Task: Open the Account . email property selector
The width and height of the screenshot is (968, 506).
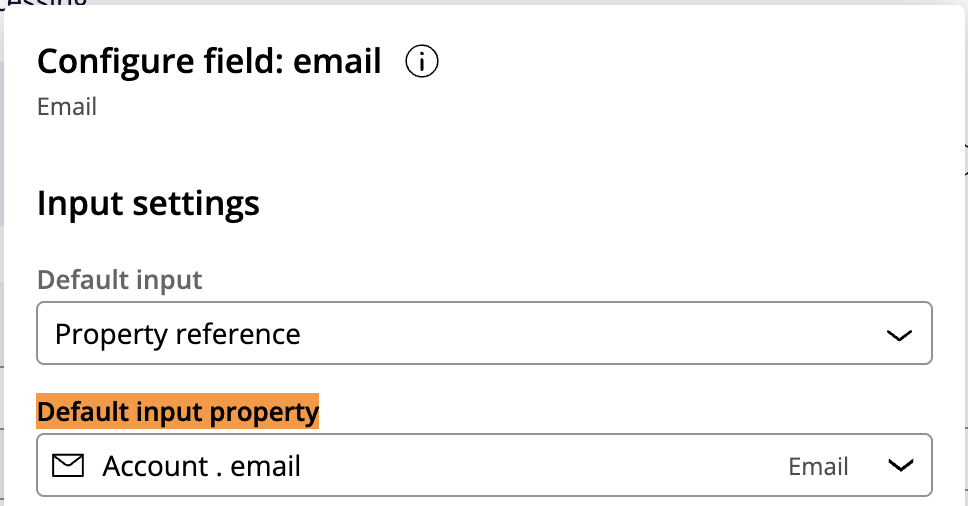Action: (484, 466)
